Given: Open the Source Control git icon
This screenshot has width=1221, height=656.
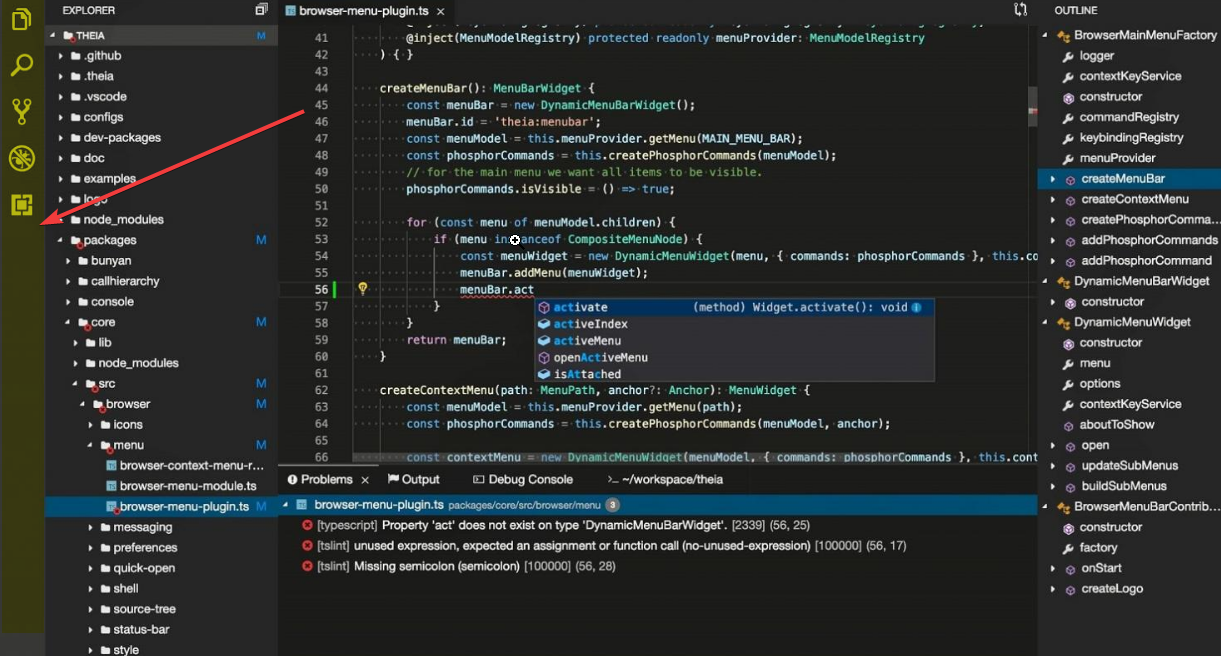Looking at the screenshot, I should pos(21,111).
